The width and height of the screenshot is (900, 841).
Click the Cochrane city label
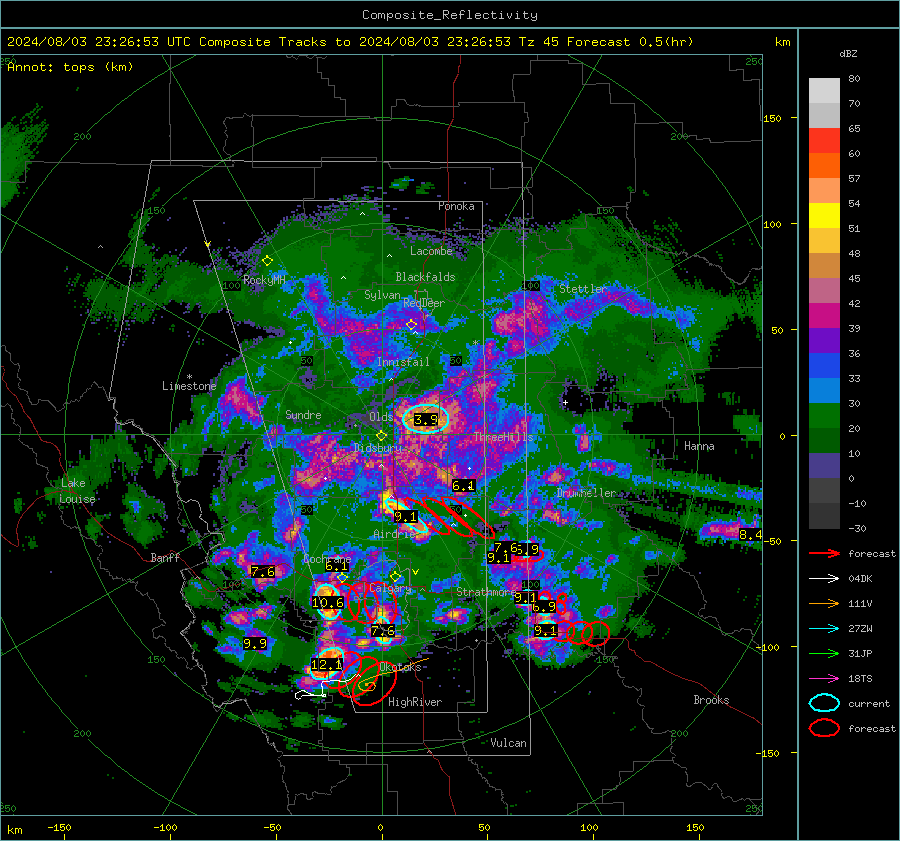pyautogui.click(x=327, y=559)
